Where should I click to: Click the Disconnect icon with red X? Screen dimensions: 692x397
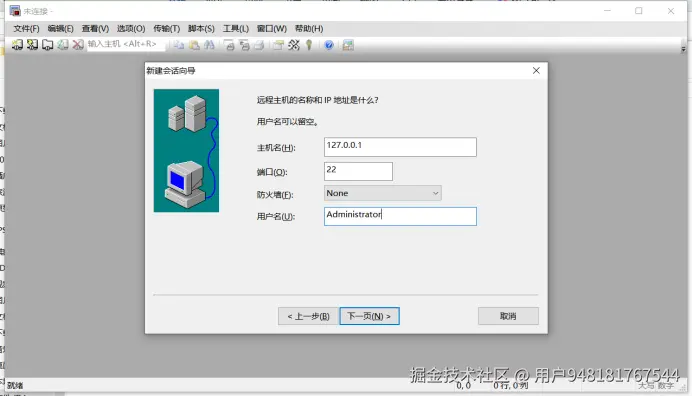tap(78, 45)
